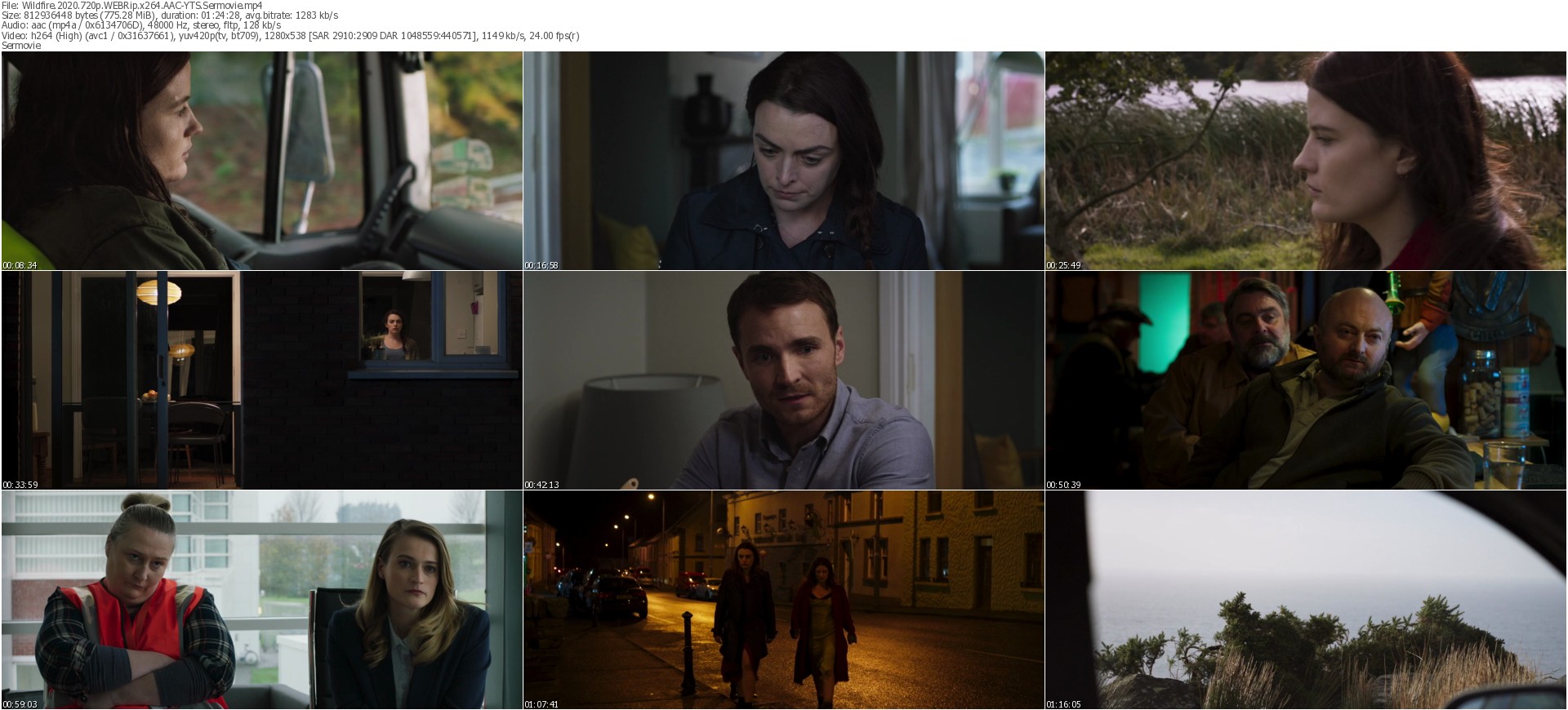Image resolution: width=1568 pixels, height=710 pixels.
Task: Click the frame with two women in office
Action: (x=261, y=600)
